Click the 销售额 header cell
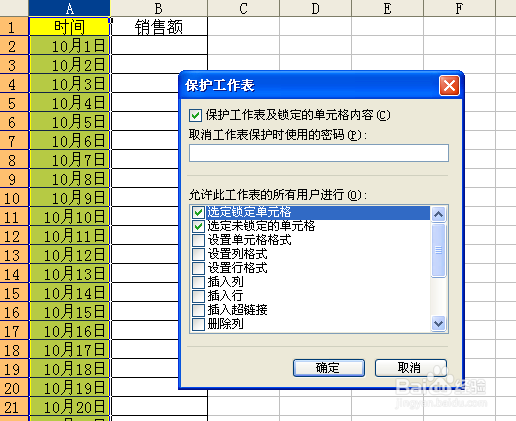This screenshot has width=516, height=421. [x=159, y=26]
